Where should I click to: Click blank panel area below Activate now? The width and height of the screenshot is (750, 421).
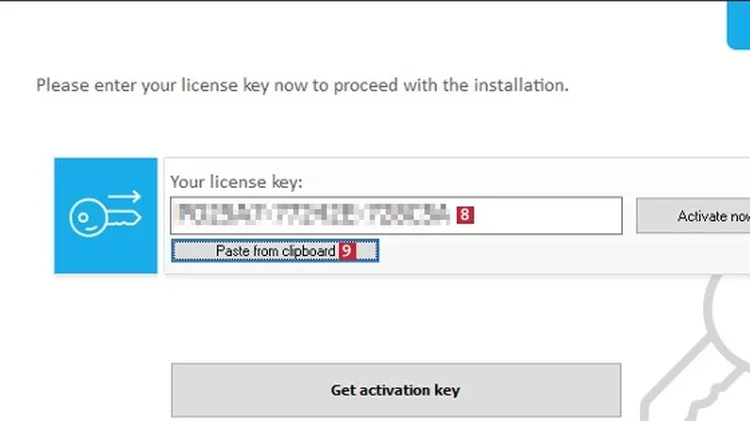click(x=690, y=255)
